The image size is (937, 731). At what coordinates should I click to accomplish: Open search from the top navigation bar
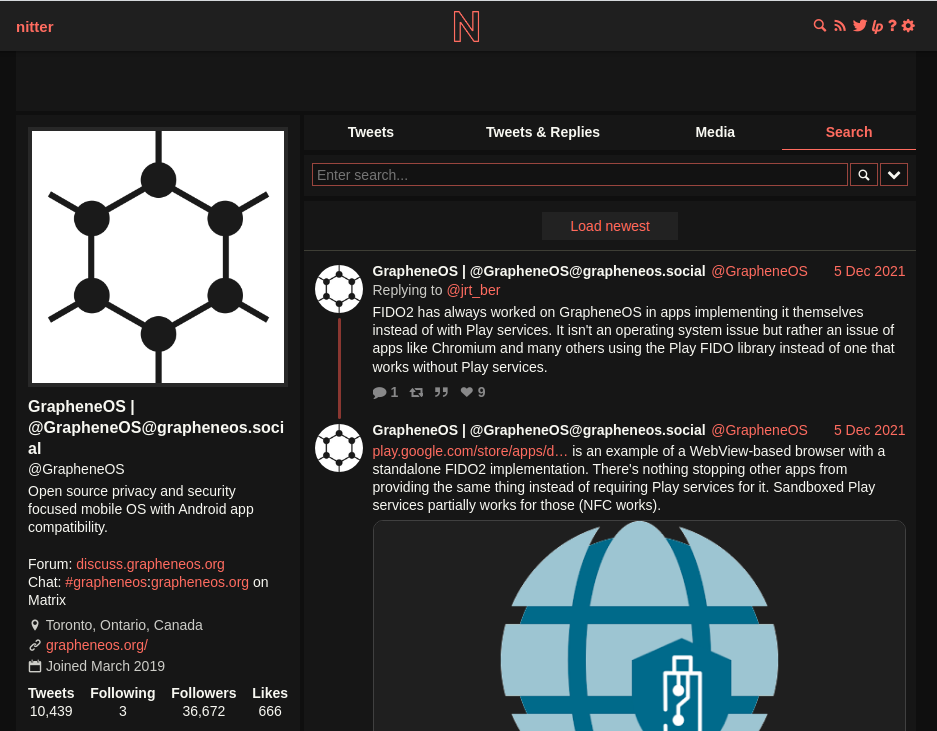tap(820, 26)
